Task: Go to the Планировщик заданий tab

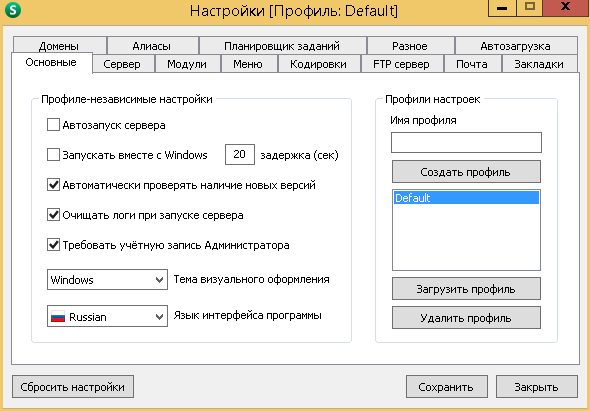Action: 282,46
